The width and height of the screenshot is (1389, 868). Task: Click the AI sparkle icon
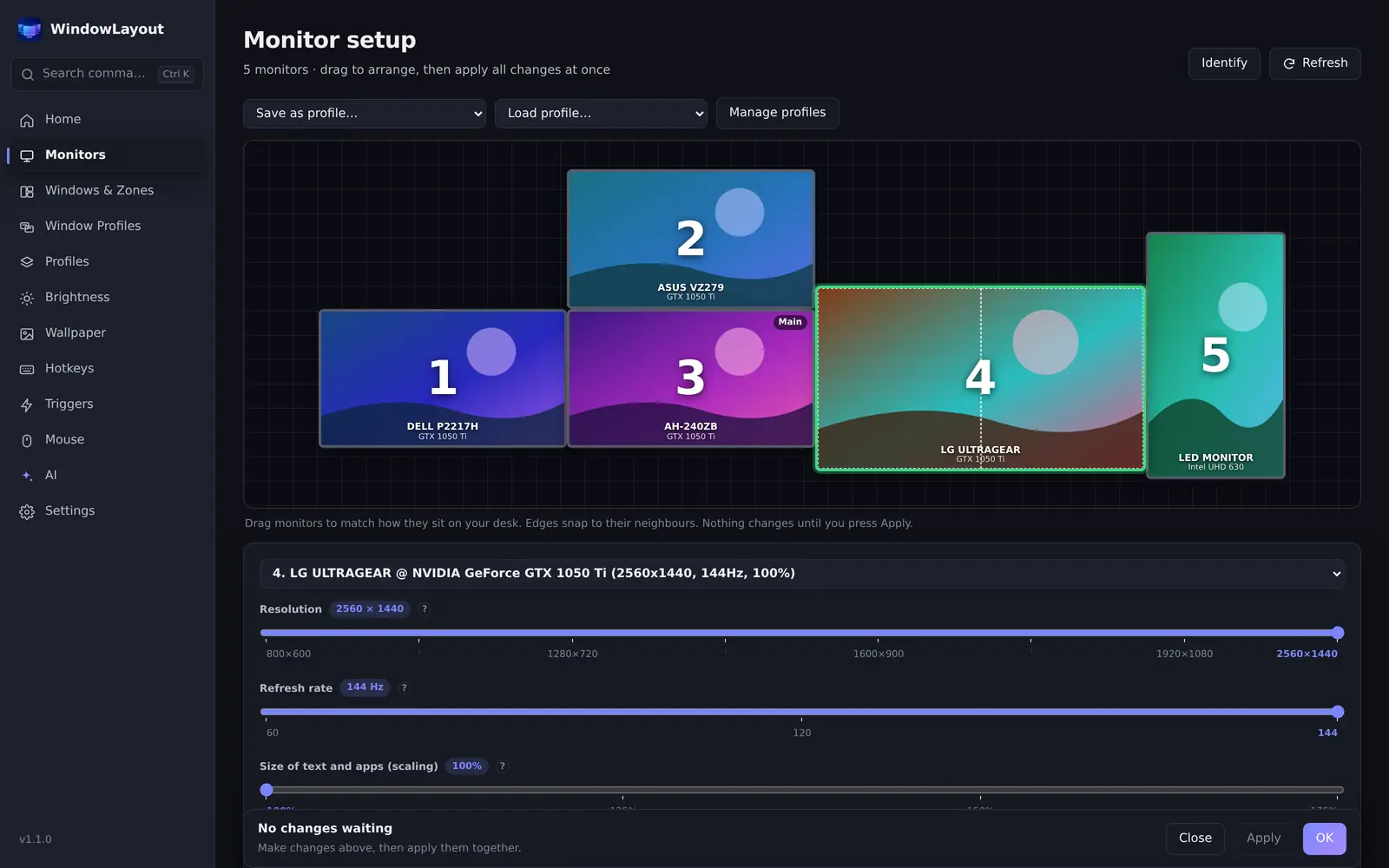pos(27,476)
